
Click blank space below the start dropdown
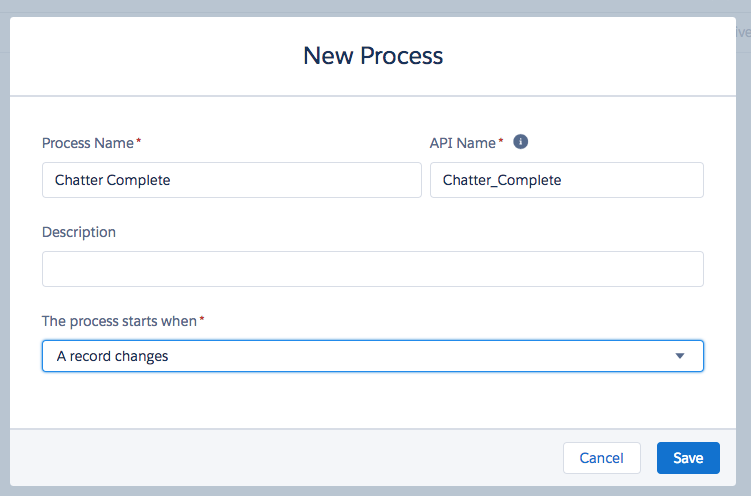(x=372, y=402)
